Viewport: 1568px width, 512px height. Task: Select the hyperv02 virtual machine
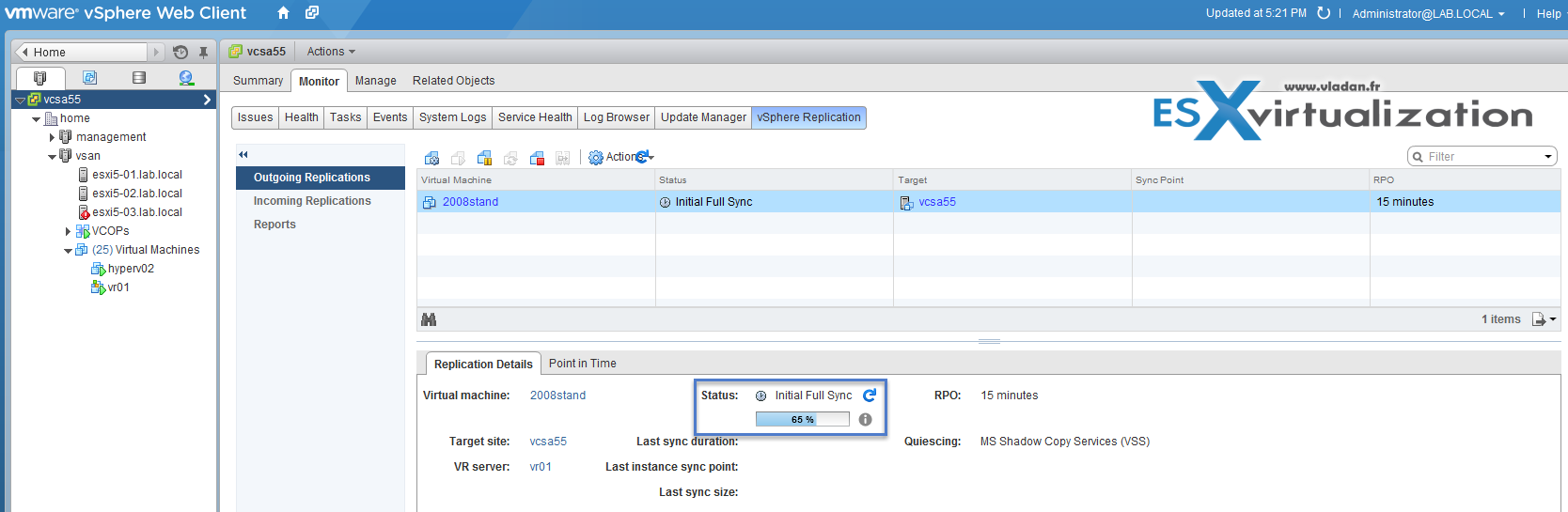(131, 269)
